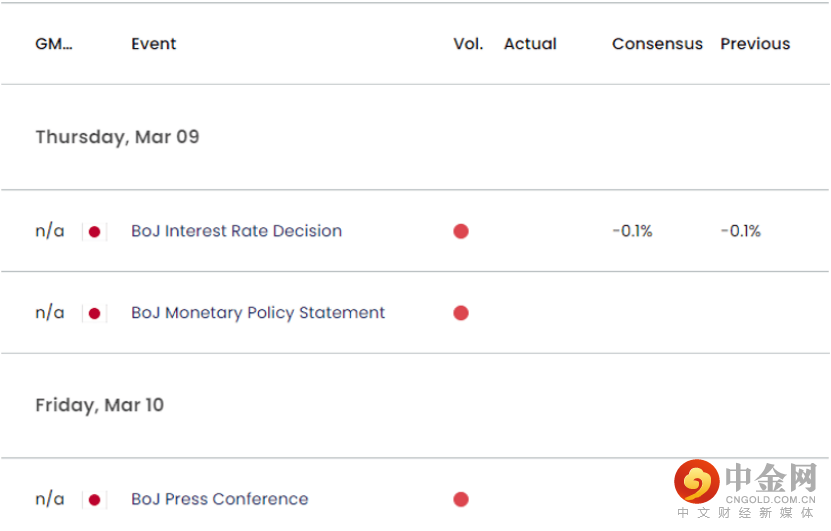831x531 pixels.
Task: Click Japan flag icon beside BoJ Interest Rate Decision
Action: click(95, 232)
